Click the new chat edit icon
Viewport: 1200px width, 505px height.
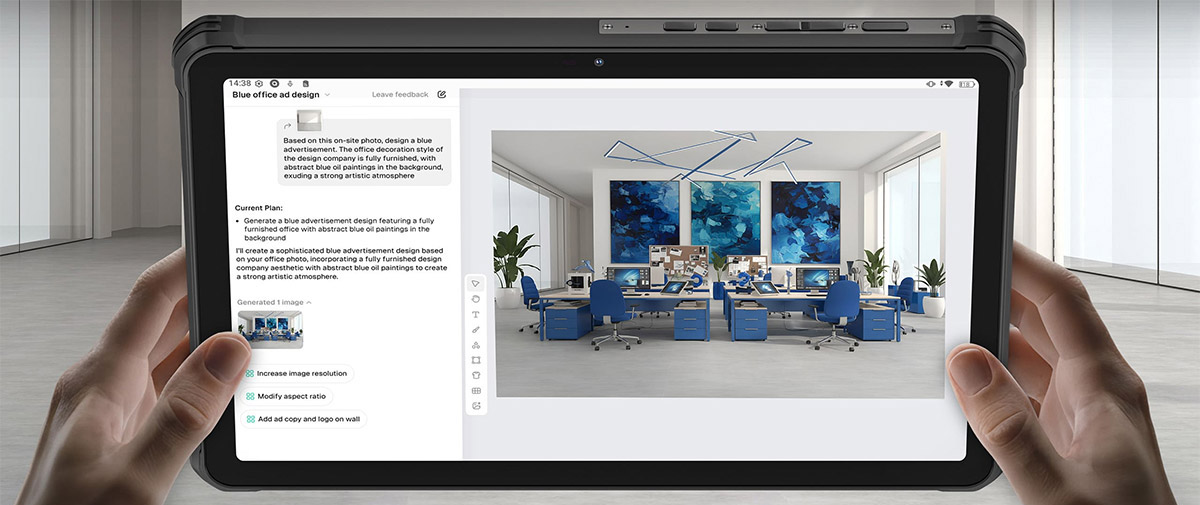442,95
